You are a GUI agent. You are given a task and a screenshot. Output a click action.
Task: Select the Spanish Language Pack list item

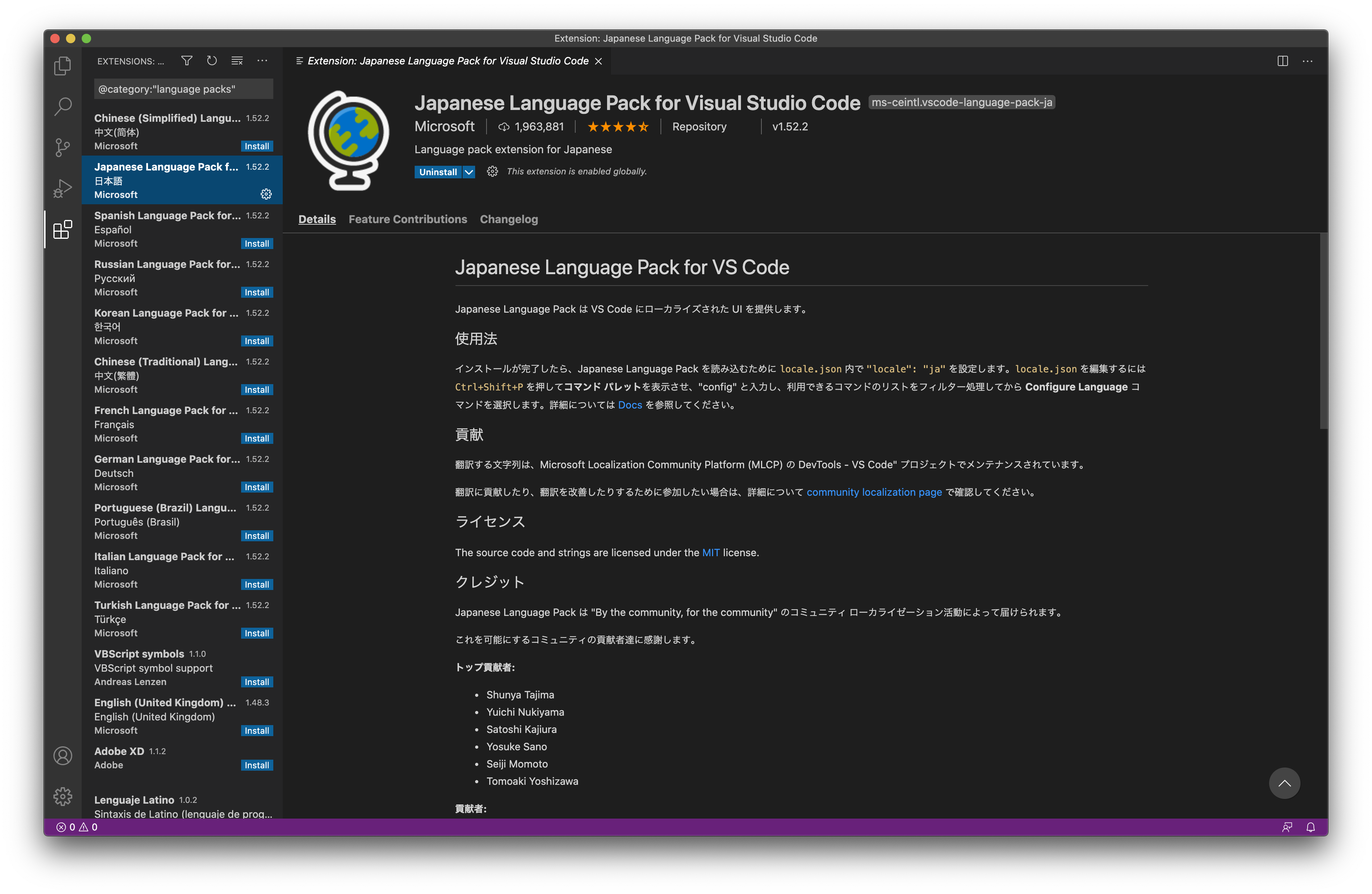pyautogui.click(x=182, y=229)
